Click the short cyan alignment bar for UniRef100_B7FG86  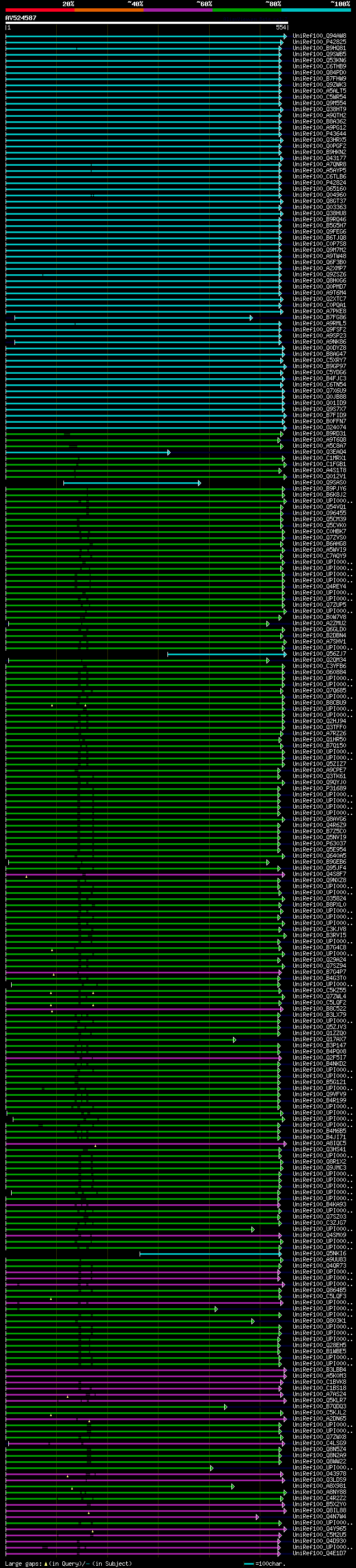[x=133, y=318]
